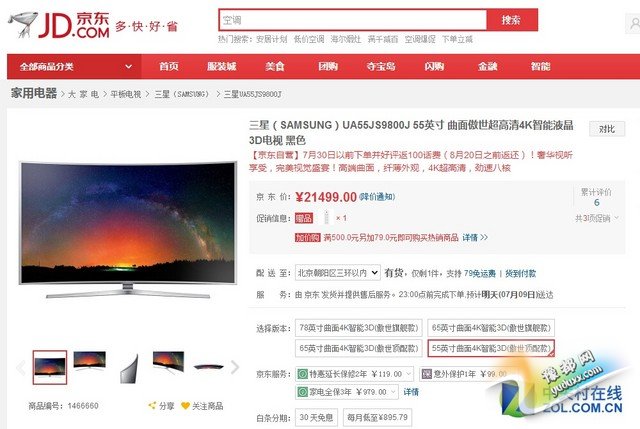640x429 pixels.
Task: Click the share icon next to 分享
Action: [x=153, y=405]
